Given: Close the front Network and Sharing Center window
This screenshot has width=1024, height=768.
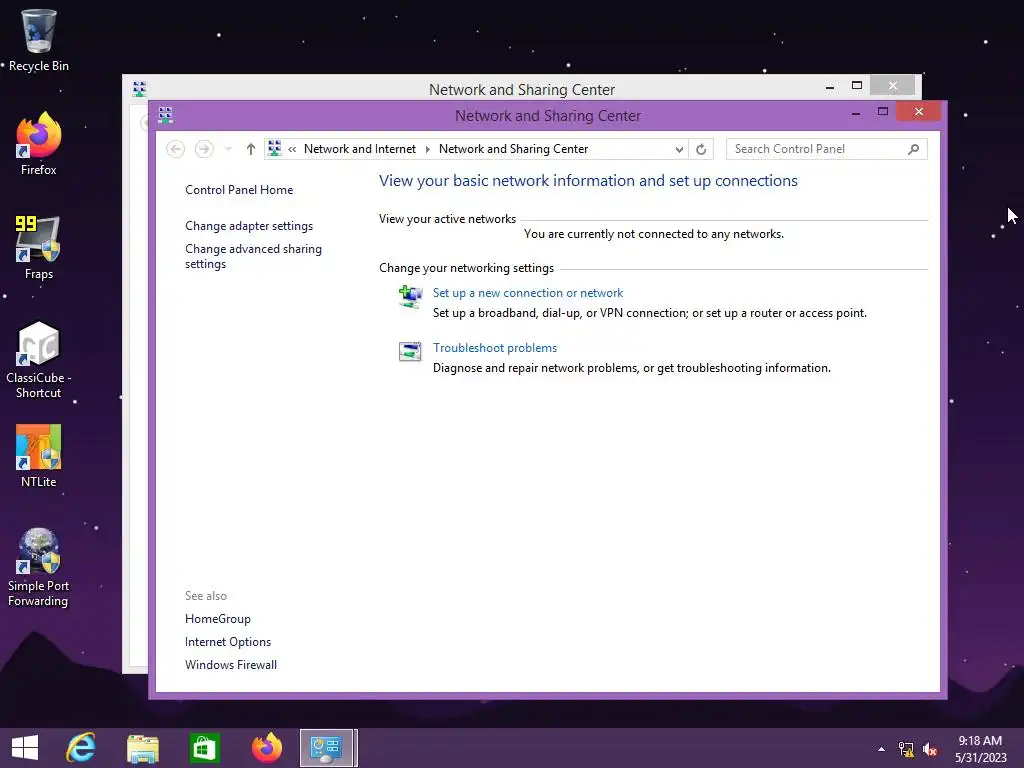Looking at the screenshot, I should 918,112.
